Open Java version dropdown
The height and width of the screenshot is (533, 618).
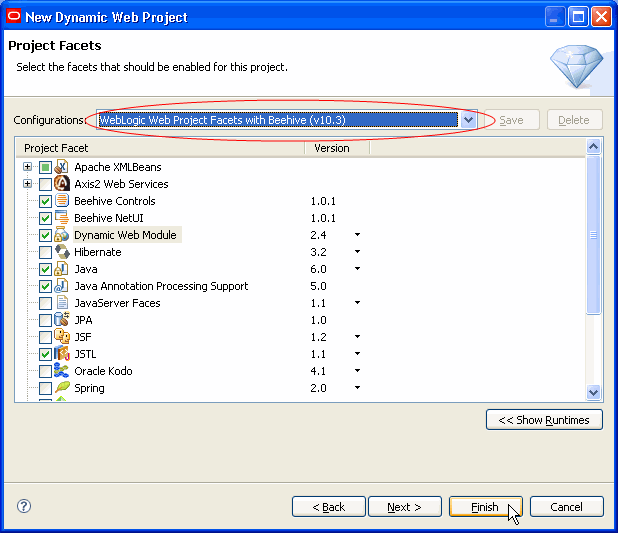357,268
